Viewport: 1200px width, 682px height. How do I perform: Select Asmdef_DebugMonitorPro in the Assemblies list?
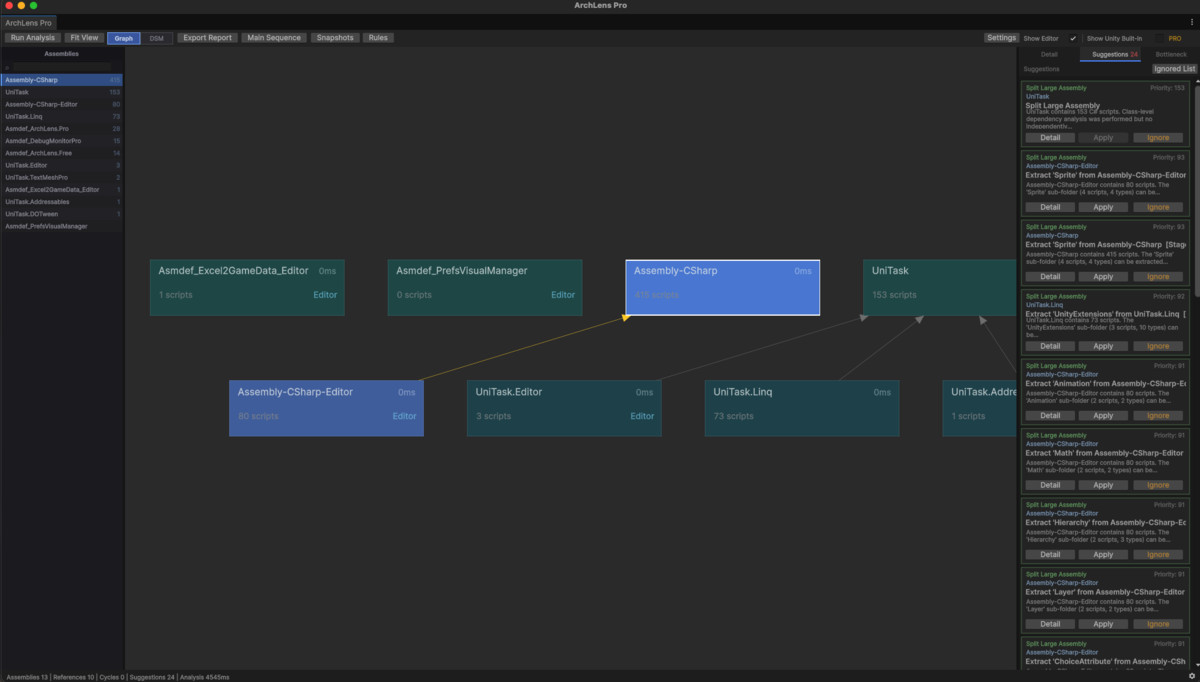pyautogui.click(x=62, y=141)
